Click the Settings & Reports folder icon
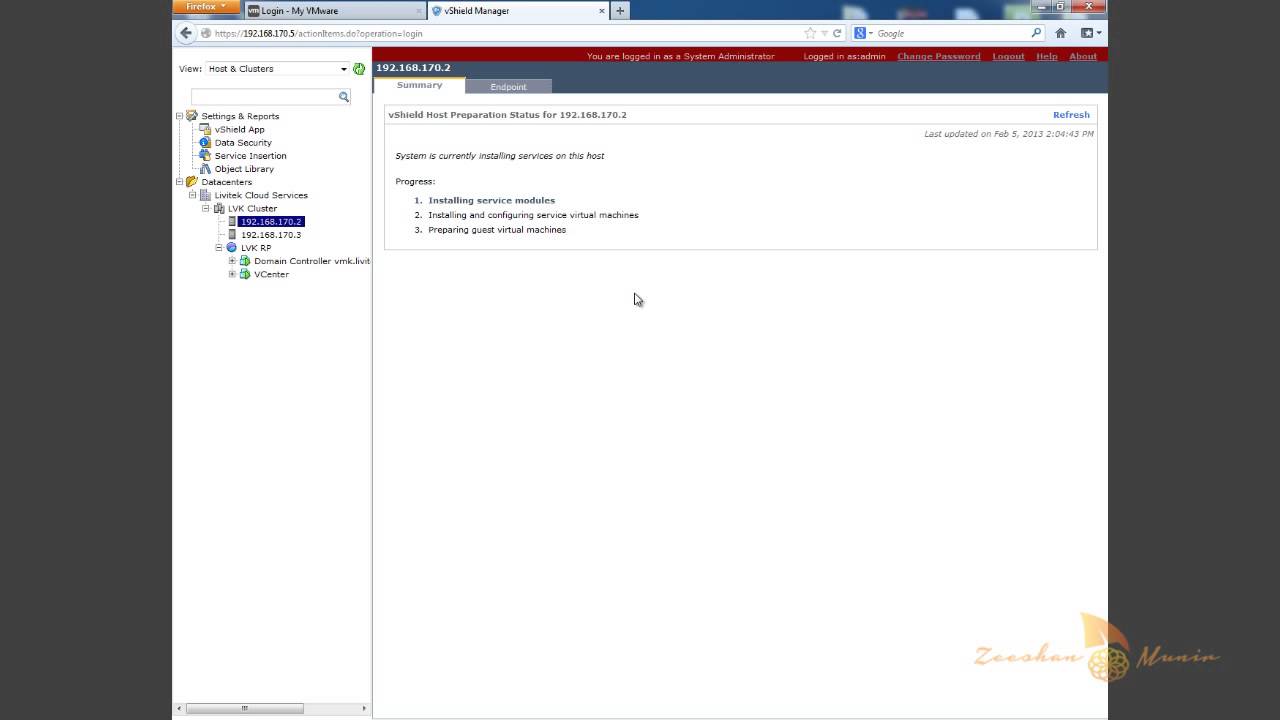Screen dimensions: 1280x720 pyautogui.click(x=192, y=116)
